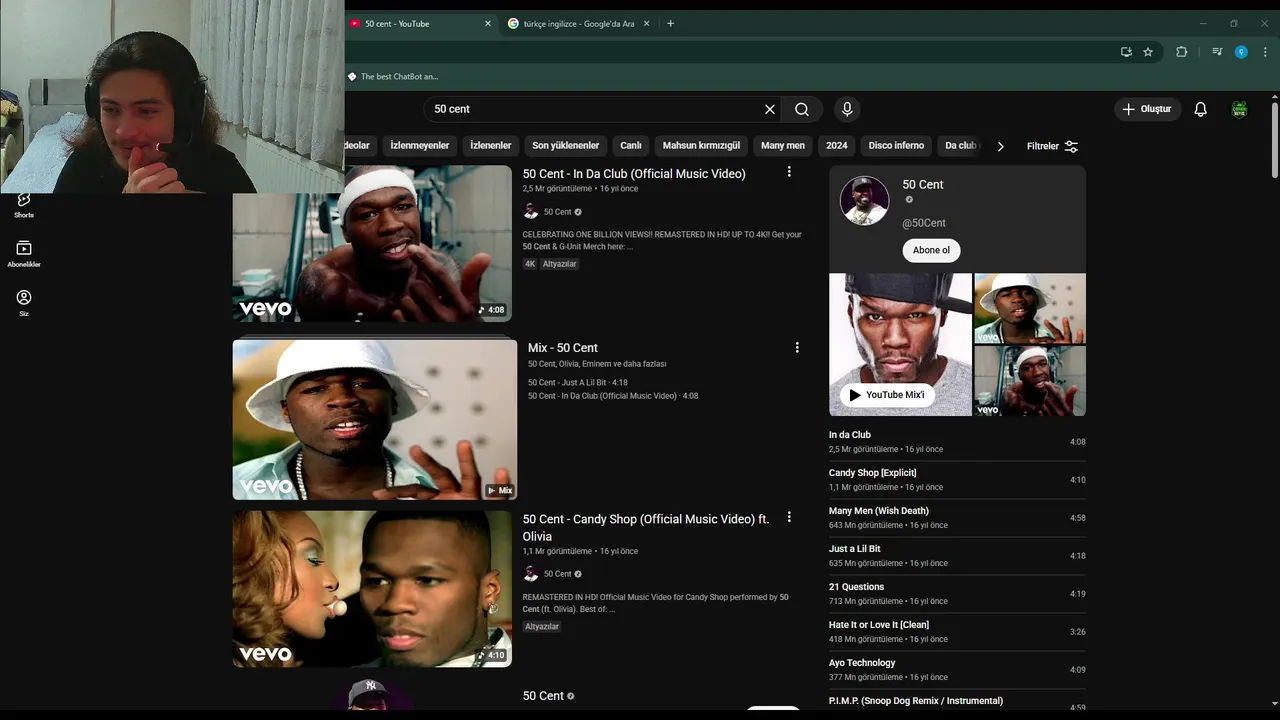Select the İzlenenler filter chip
The image size is (1280, 720).
(x=491, y=146)
